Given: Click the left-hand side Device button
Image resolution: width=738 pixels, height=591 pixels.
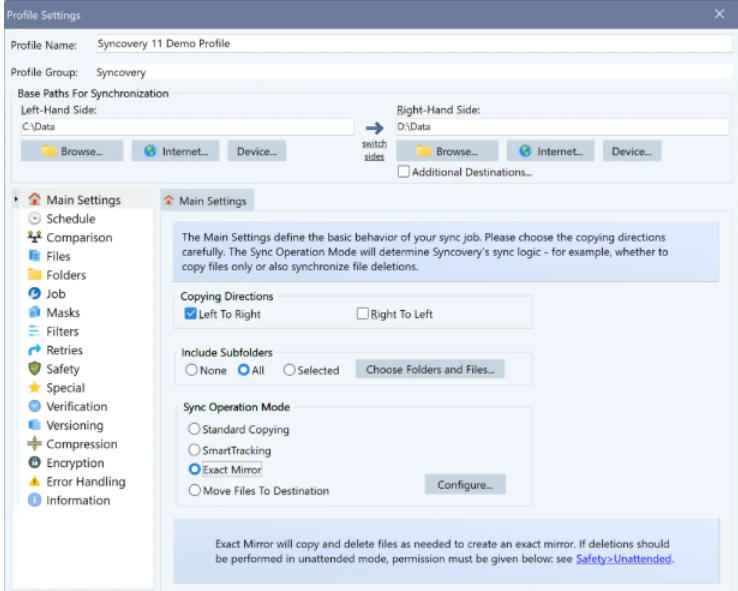Looking at the screenshot, I should click(257, 151).
